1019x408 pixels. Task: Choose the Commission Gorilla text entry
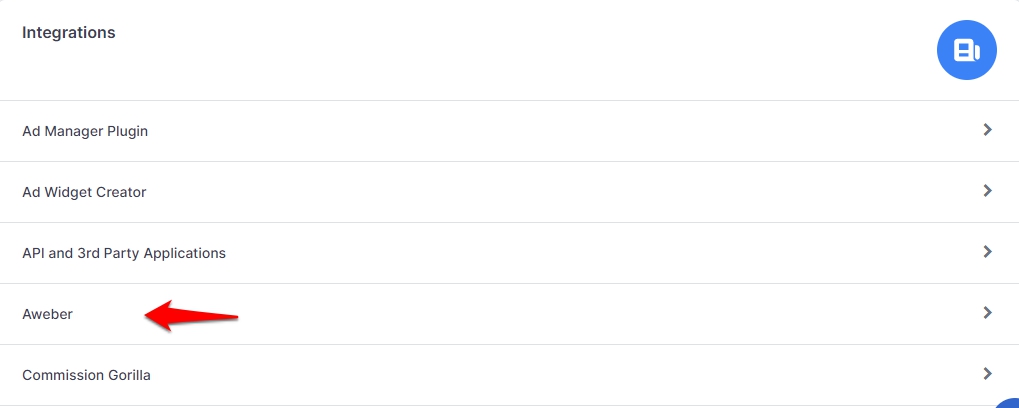click(86, 375)
